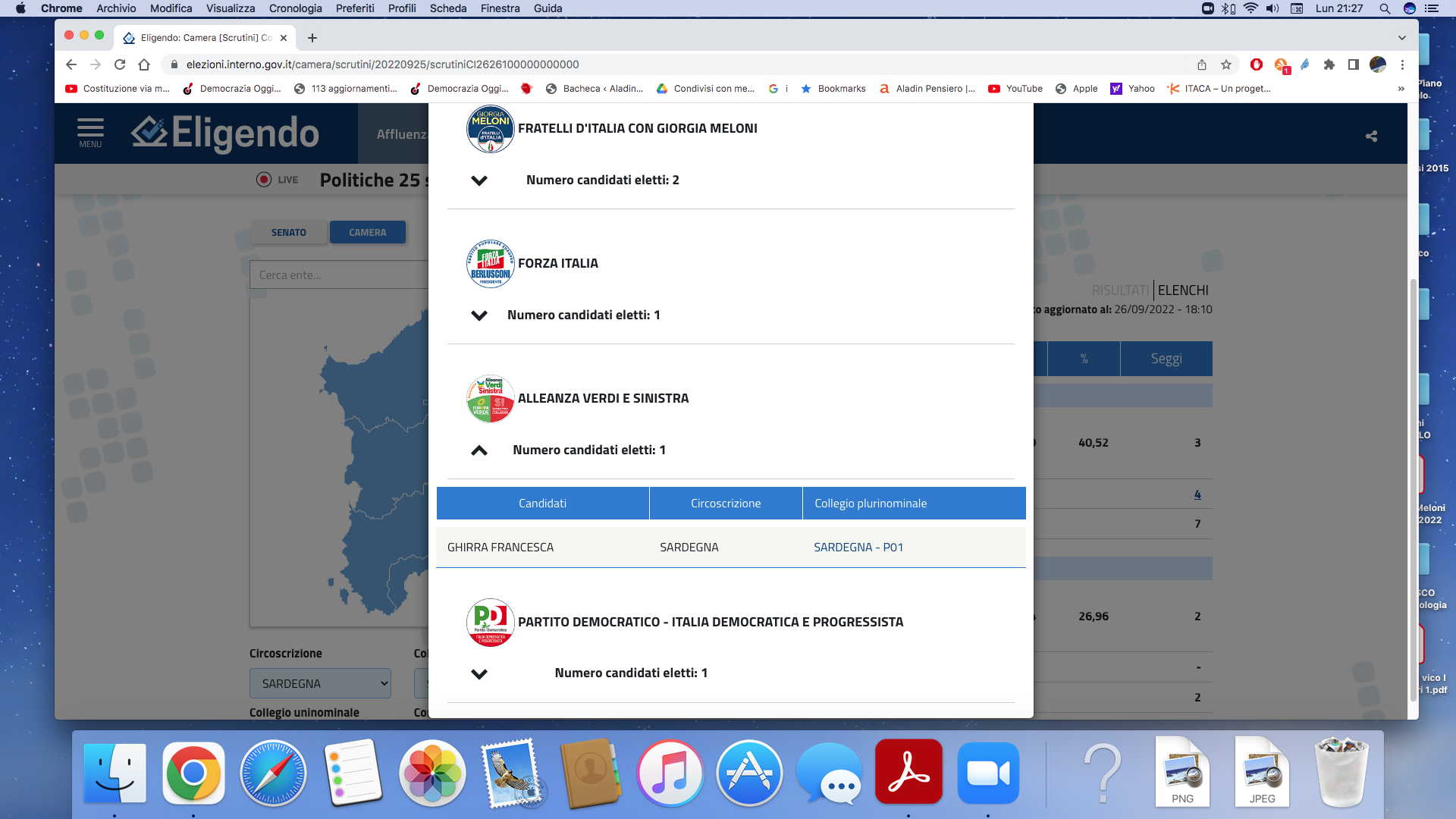
Task: Switch to SENATO tab
Action: (x=289, y=233)
